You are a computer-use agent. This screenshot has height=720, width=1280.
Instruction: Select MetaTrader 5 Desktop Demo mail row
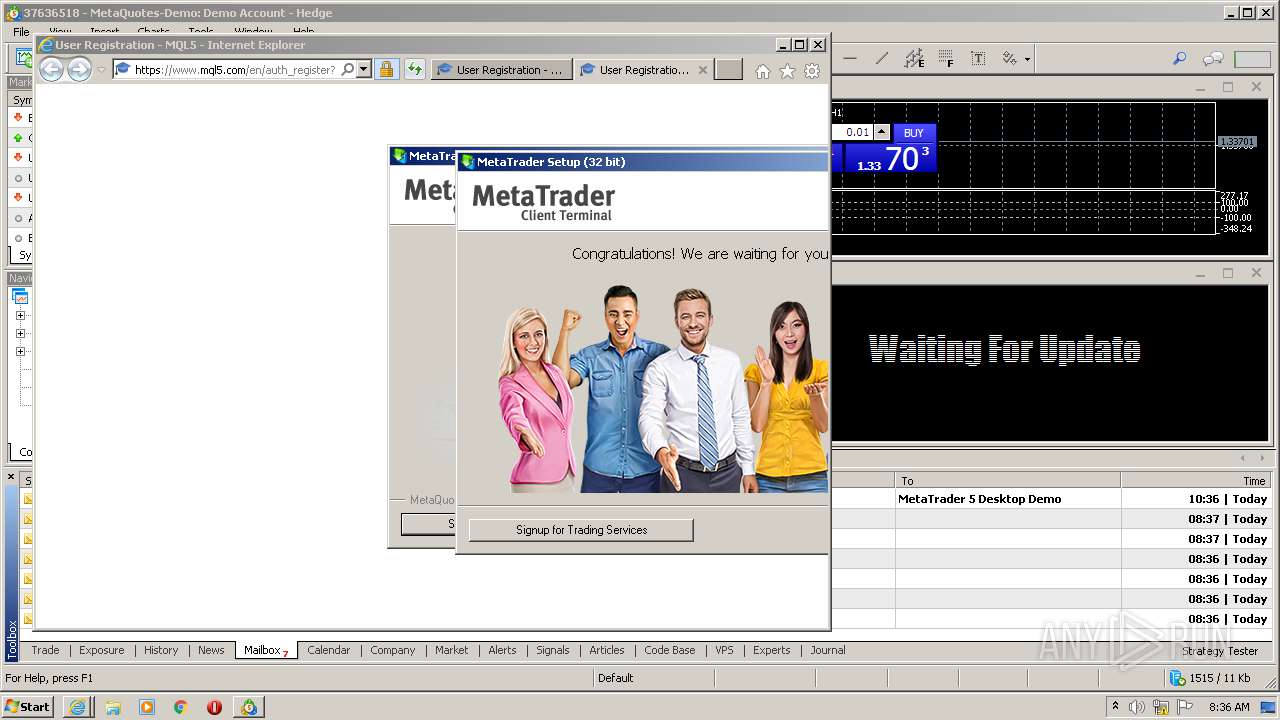(x=1050, y=499)
